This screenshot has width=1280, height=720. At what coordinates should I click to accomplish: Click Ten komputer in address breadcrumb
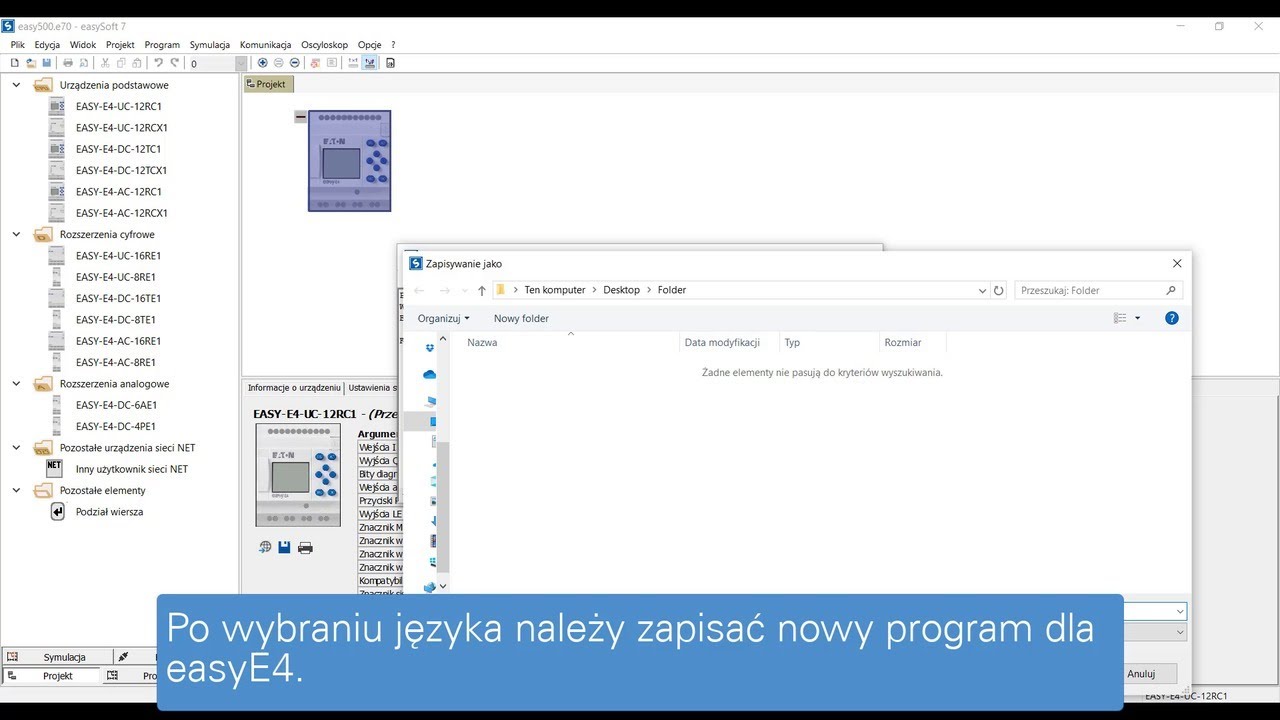pyautogui.click(x=555, y=290)
